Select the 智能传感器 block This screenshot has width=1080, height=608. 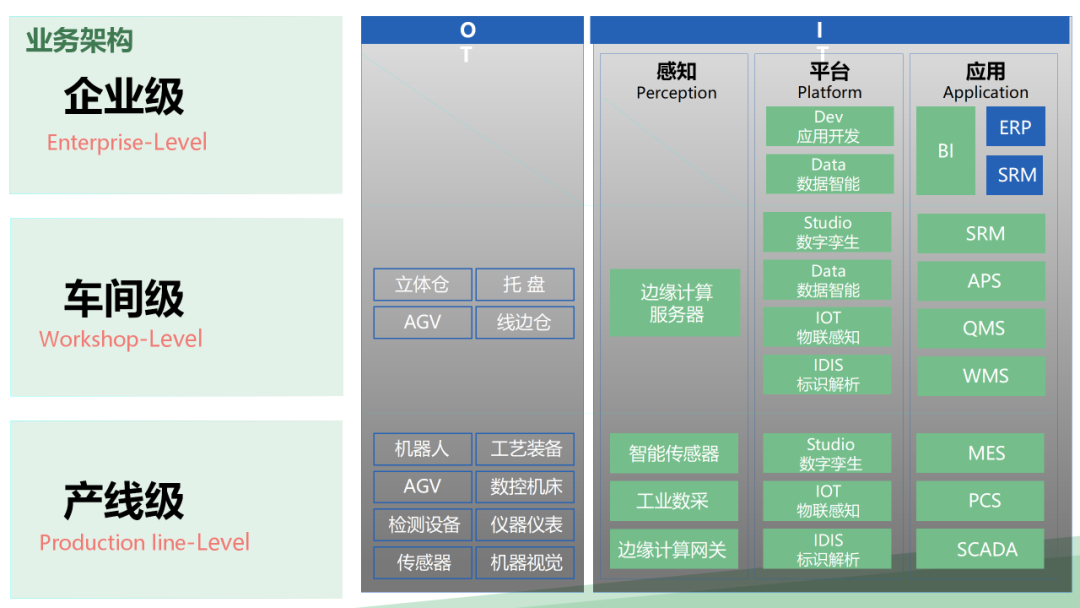(675, 453)
